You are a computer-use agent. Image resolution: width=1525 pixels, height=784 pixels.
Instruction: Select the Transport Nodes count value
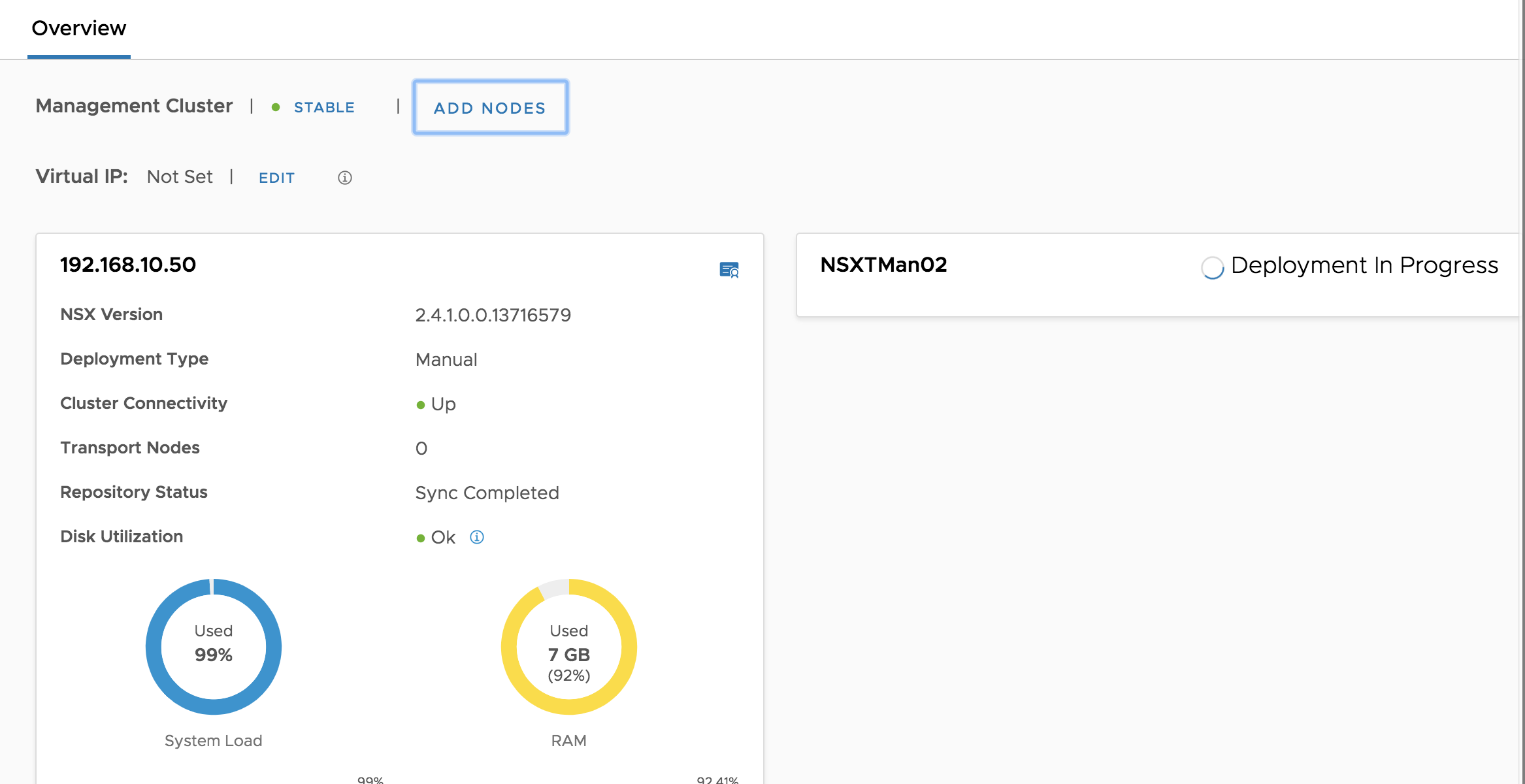pos(421,448)
